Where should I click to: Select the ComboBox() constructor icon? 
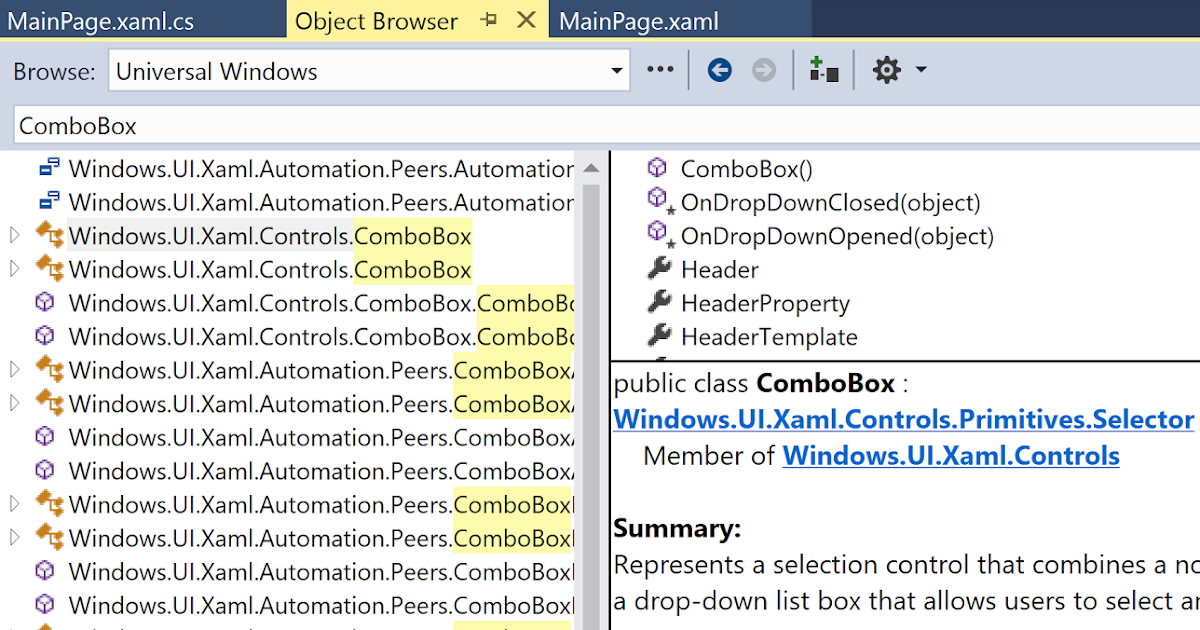click(x=657, y=168)
